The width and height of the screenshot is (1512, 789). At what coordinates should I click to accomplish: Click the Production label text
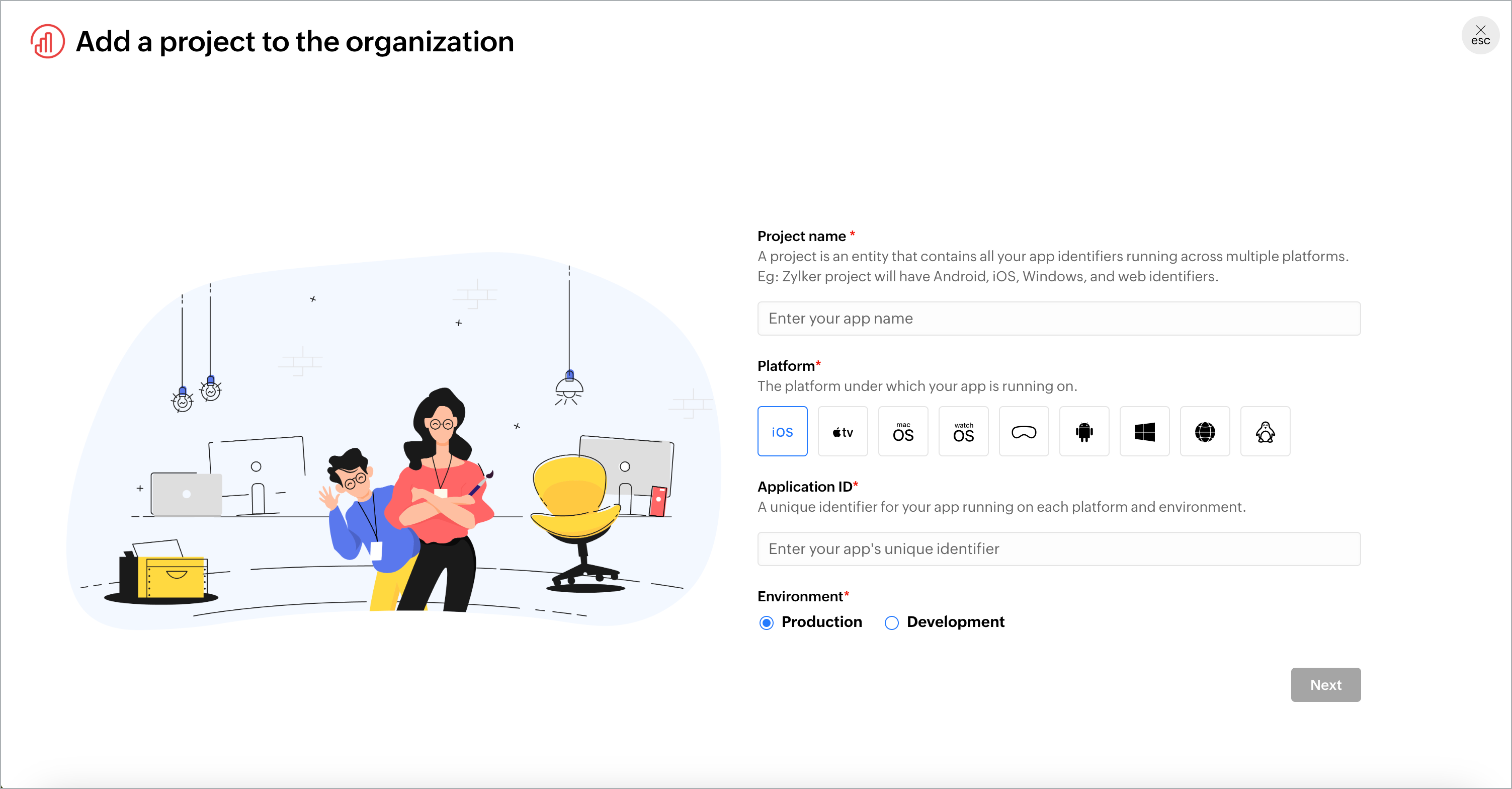pos(821,622)
